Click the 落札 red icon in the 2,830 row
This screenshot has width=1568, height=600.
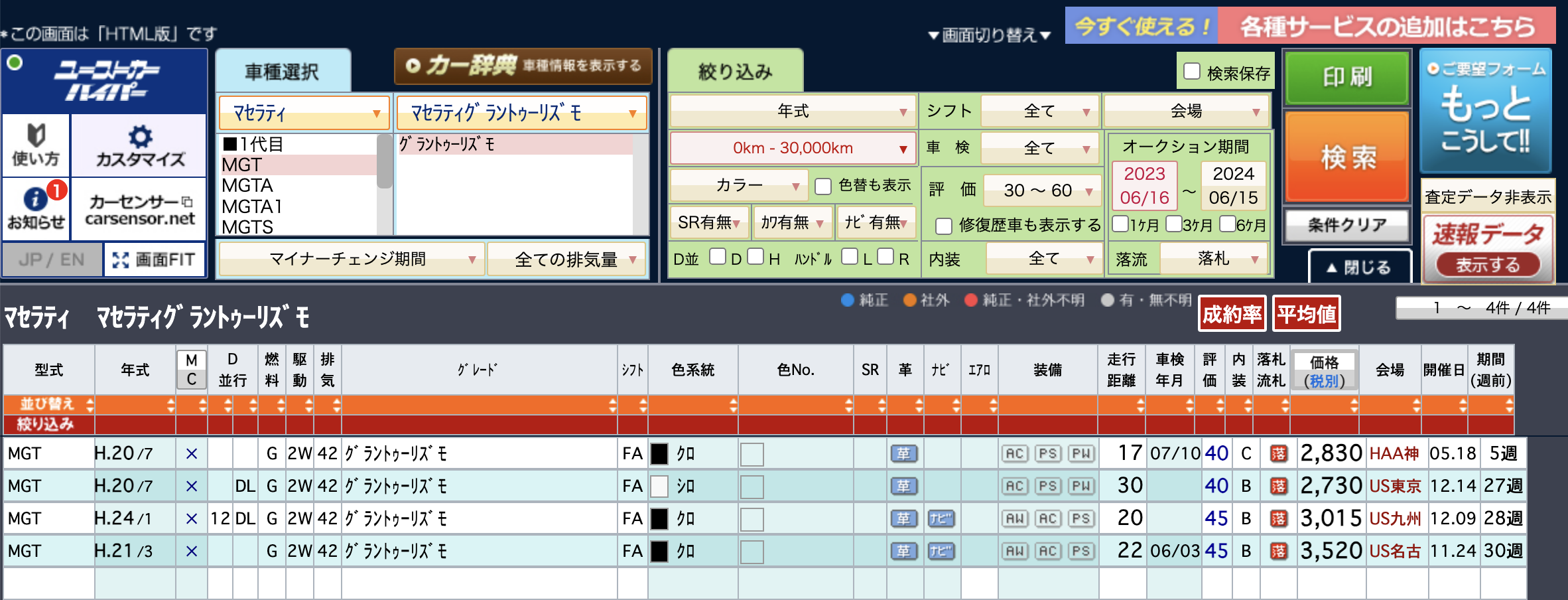pos(1278,453)
